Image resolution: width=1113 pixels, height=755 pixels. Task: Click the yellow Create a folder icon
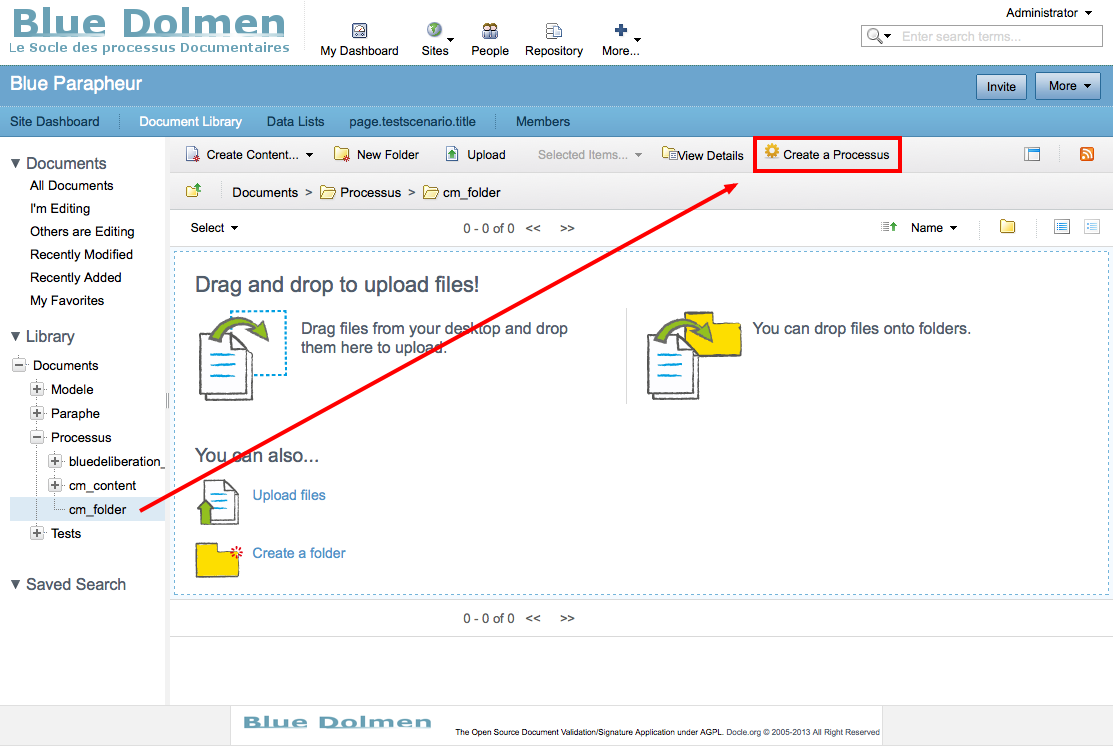[x=219, y=560]
